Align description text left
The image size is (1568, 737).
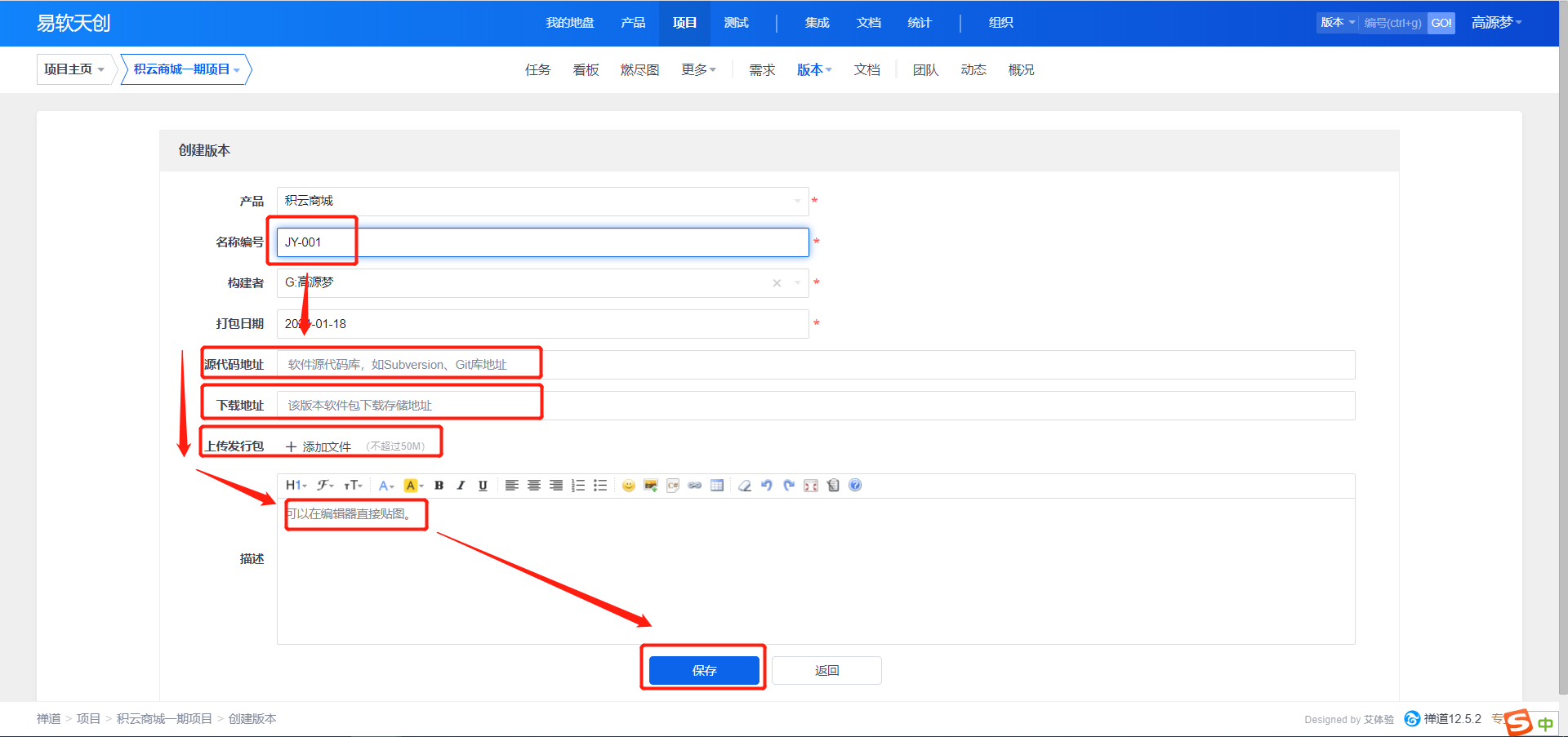[x=512, y=486]
